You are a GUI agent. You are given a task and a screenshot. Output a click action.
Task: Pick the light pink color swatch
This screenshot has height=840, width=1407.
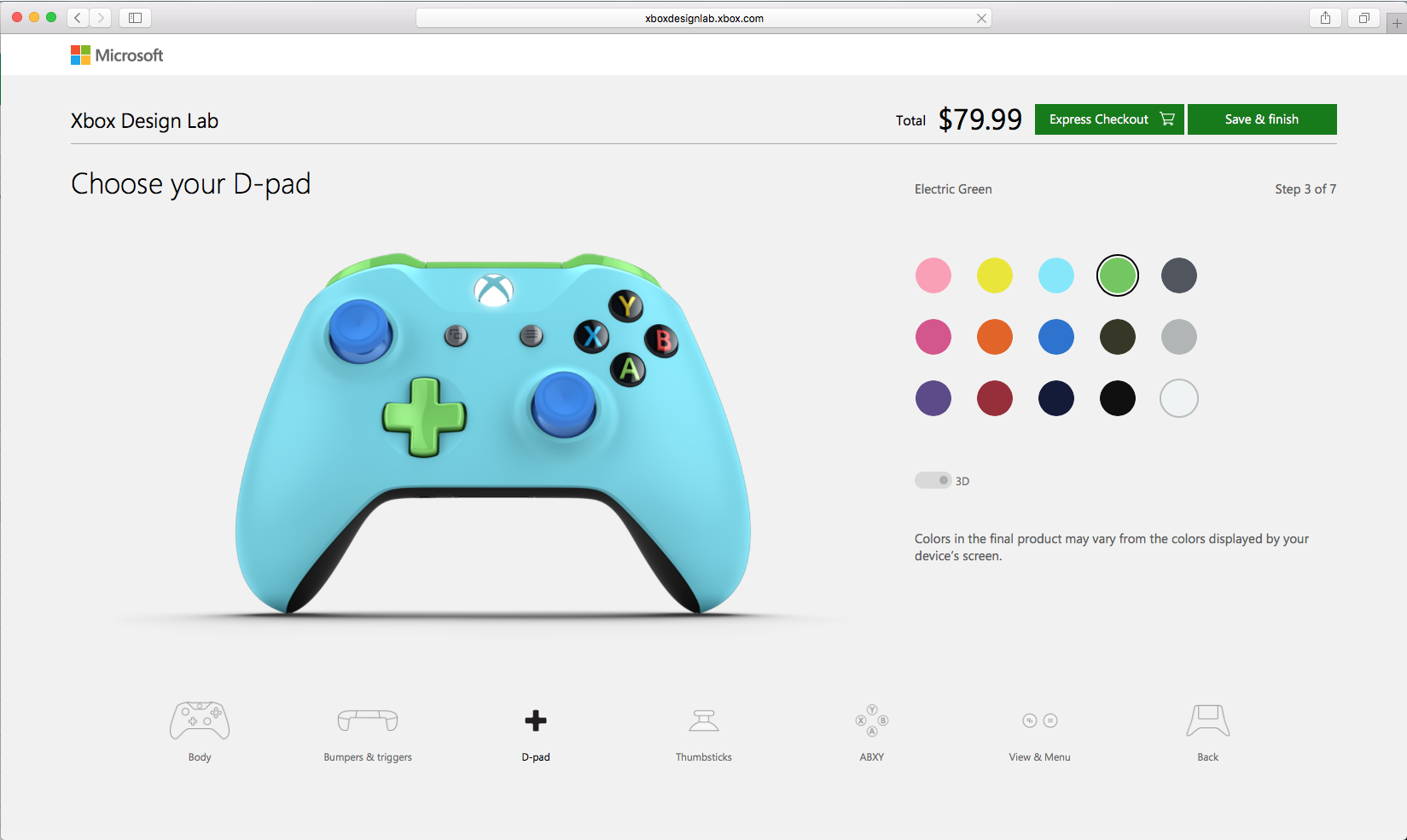(x=933, y=275)
